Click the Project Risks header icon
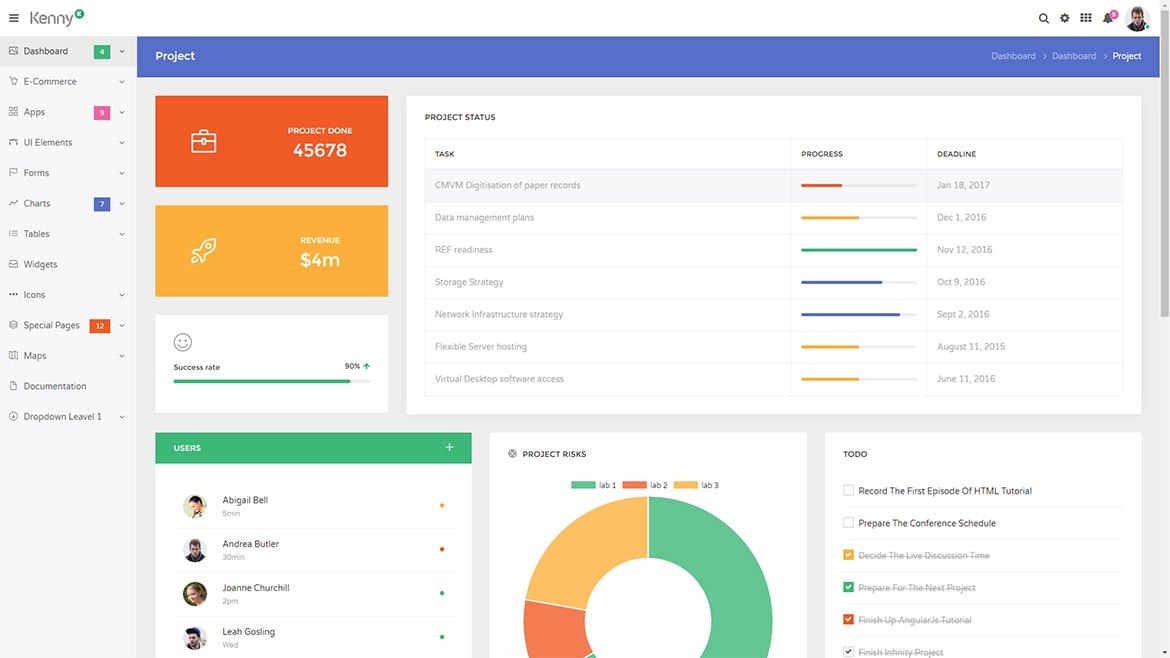 pyautogui.click(x=512, y=454)
